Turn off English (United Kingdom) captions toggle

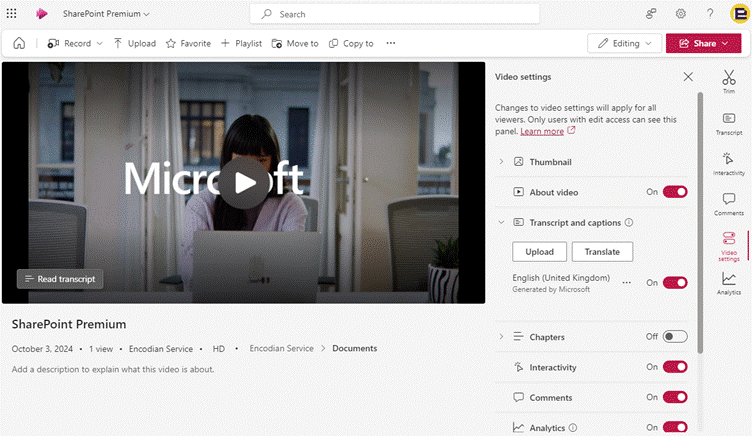pos(675,283)
